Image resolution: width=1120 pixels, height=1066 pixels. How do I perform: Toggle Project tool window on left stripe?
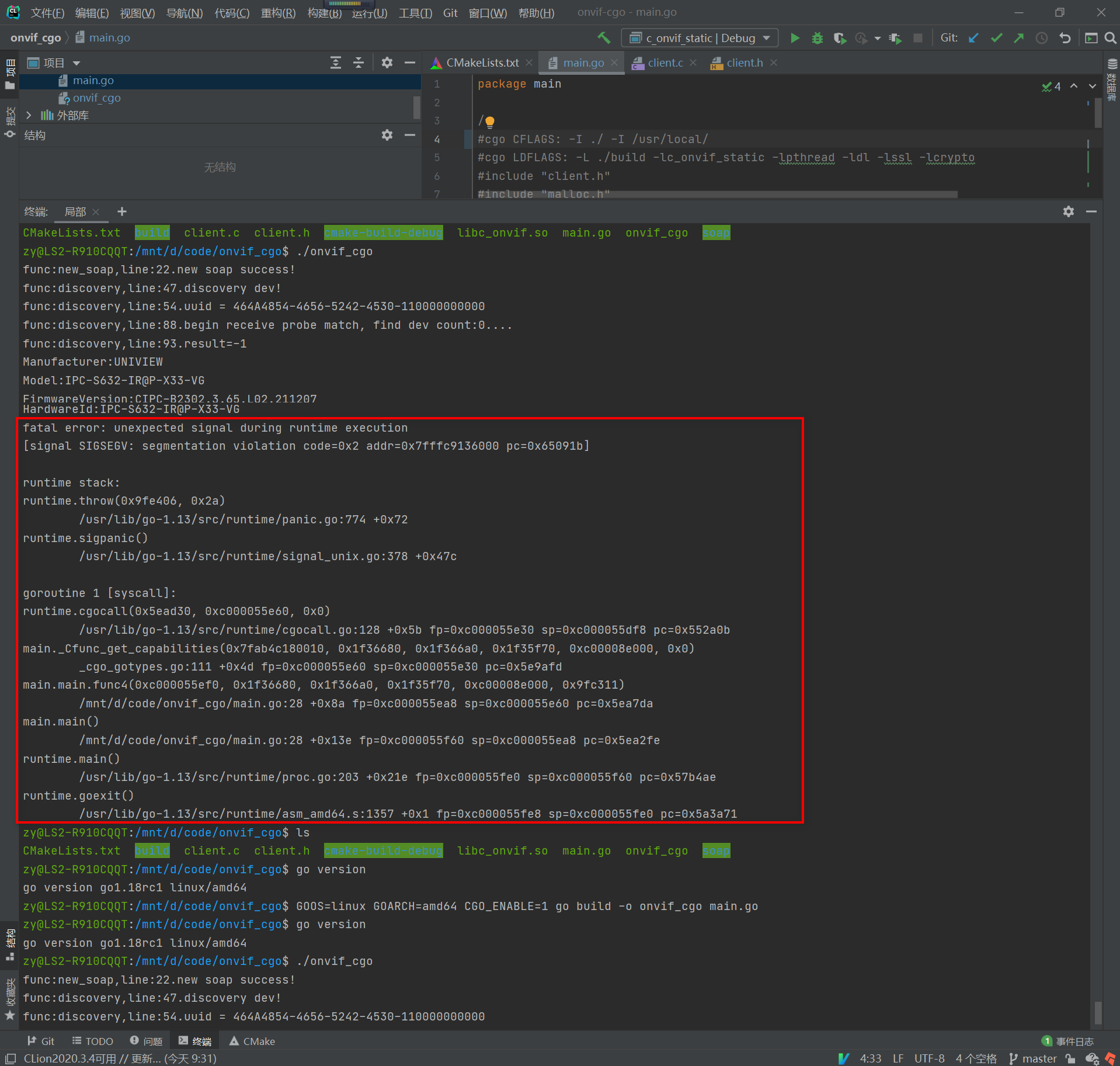point(10,74)
